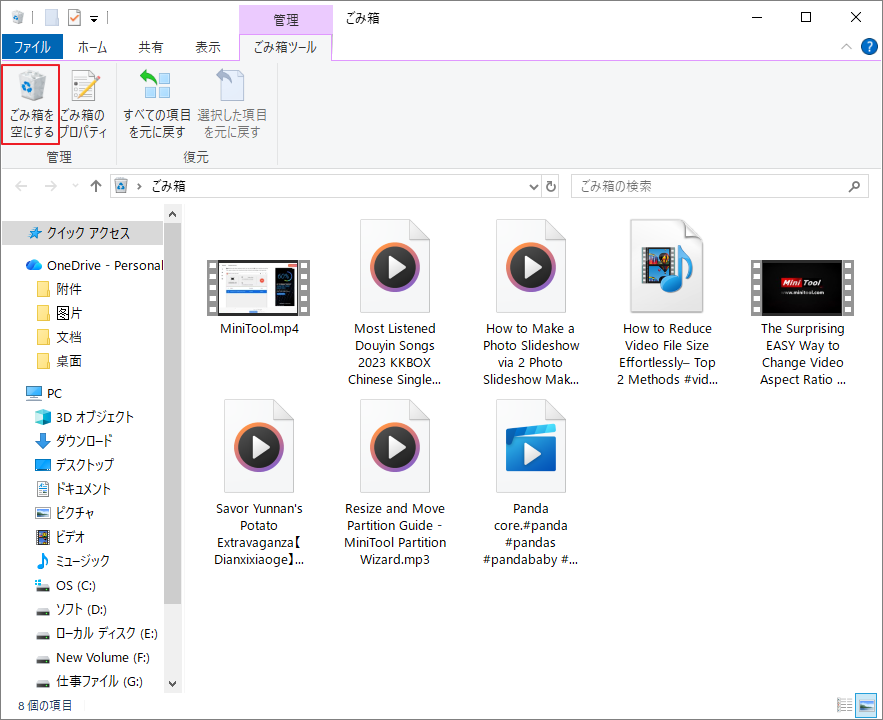Open the ファイル menu tab
The height and width of the screenshot is (720, 883).
[x=32, y=47]
